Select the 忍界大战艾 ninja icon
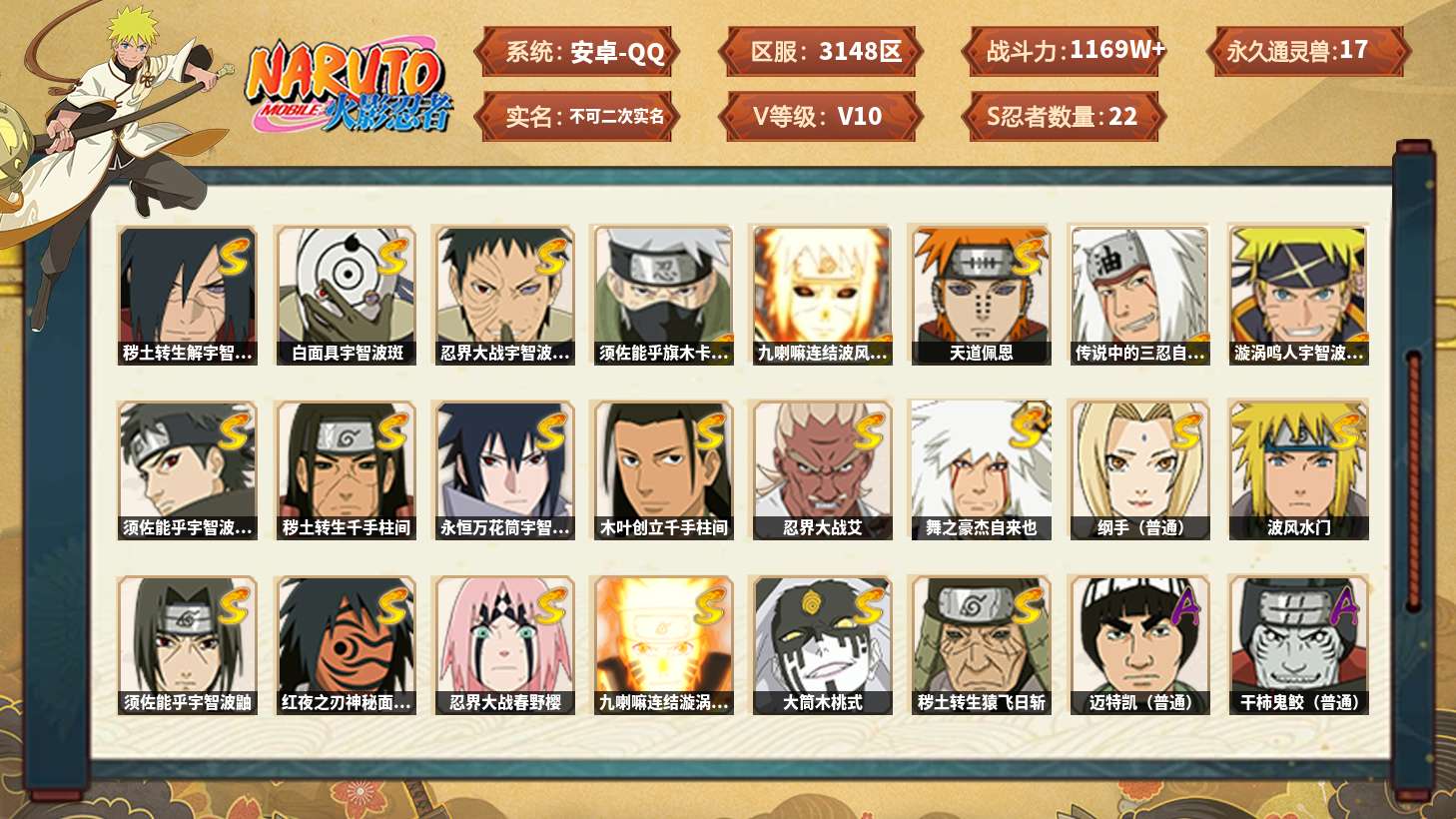The image size is (1456, 819). tap(822, 470)
